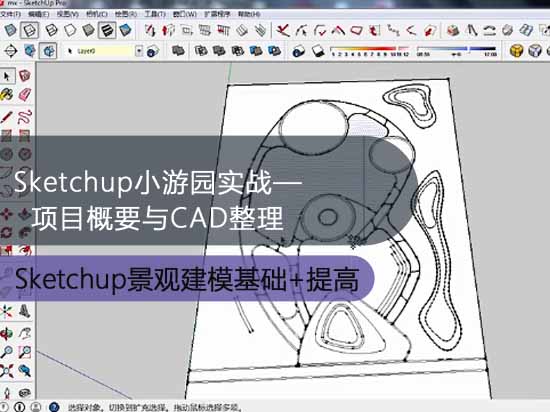
Task: Click the Previous view tool
Action: (25, 370)
